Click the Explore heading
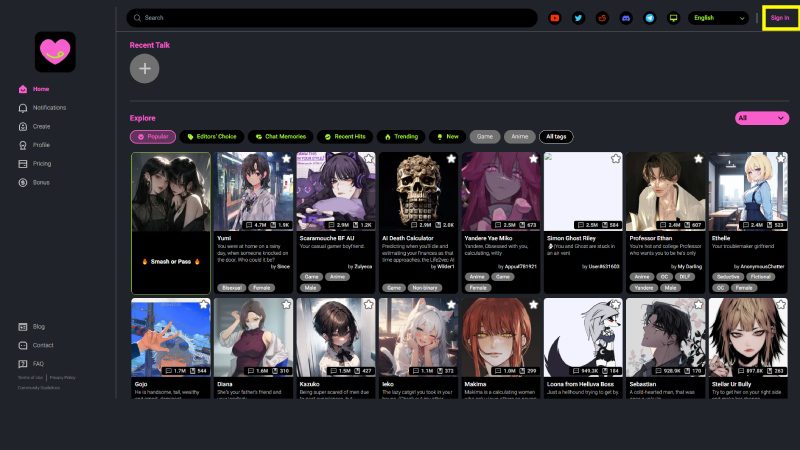This screenshot has width=800, height=450. [142, 118]
